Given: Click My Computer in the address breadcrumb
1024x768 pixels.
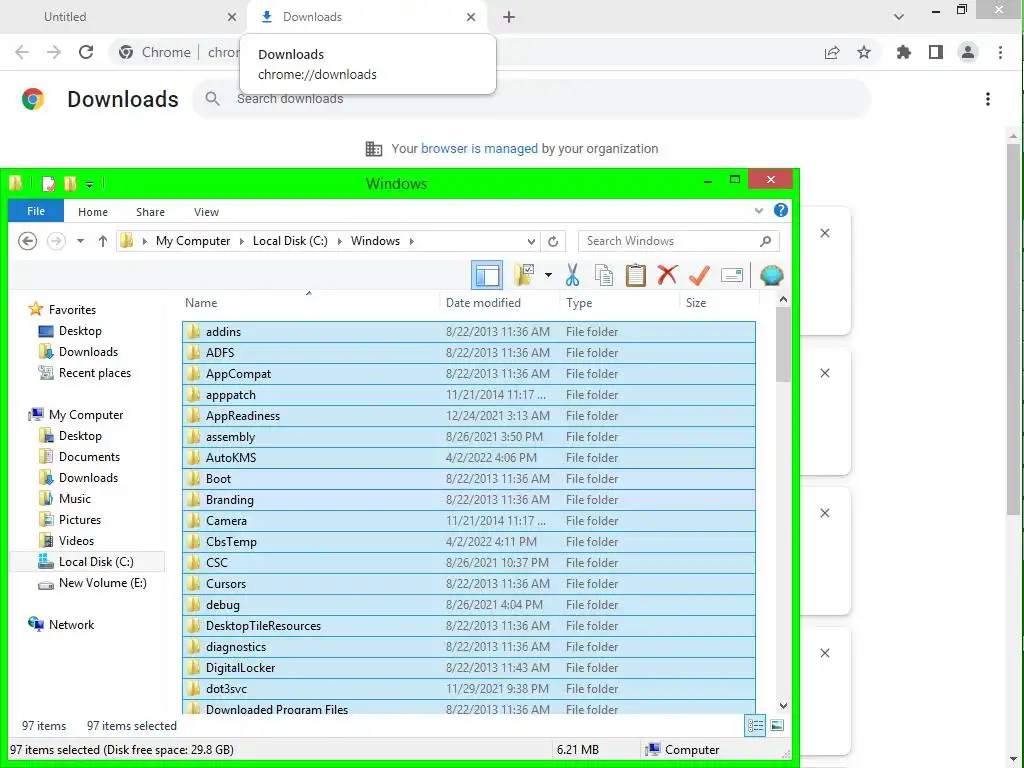Looking at the screenshot, I should (x=193, y=241).
